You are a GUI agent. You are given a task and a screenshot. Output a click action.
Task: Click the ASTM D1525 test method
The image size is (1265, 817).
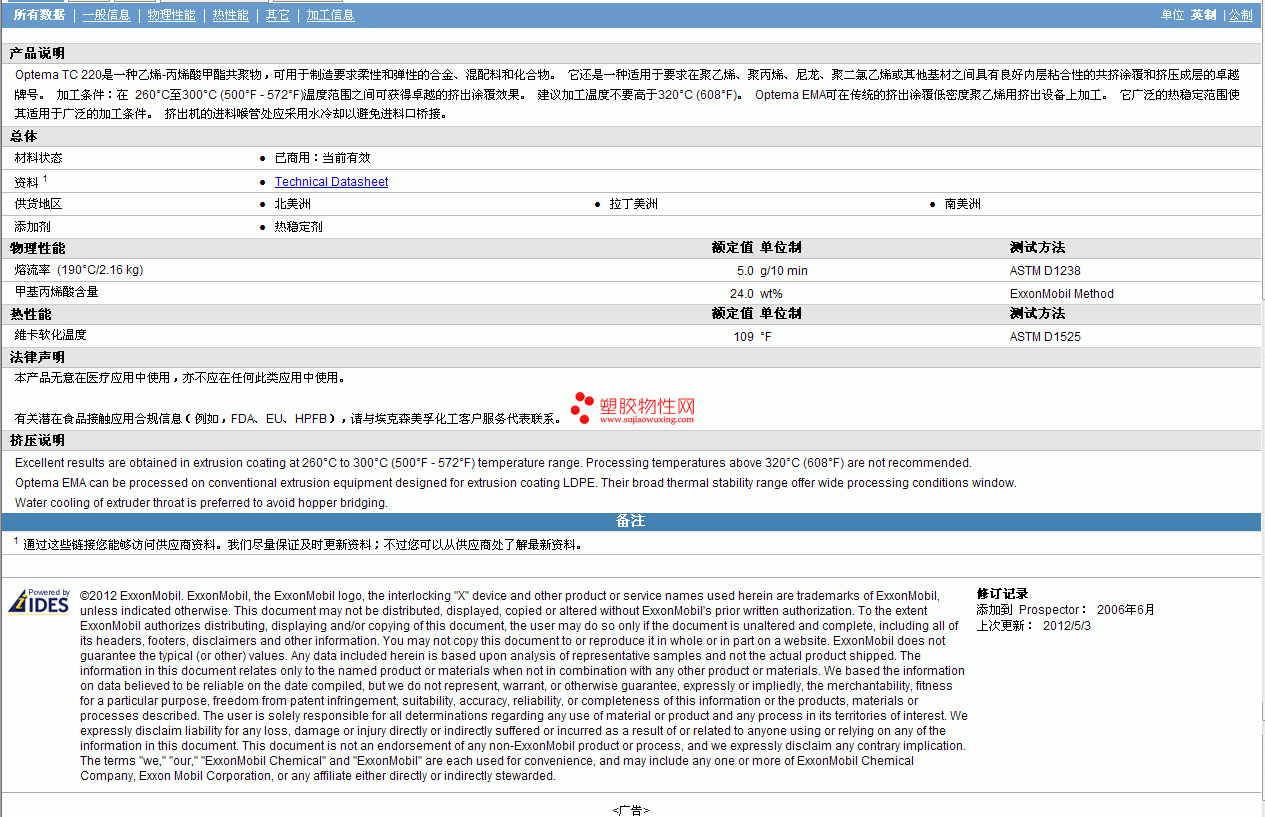click(1045, 337)
